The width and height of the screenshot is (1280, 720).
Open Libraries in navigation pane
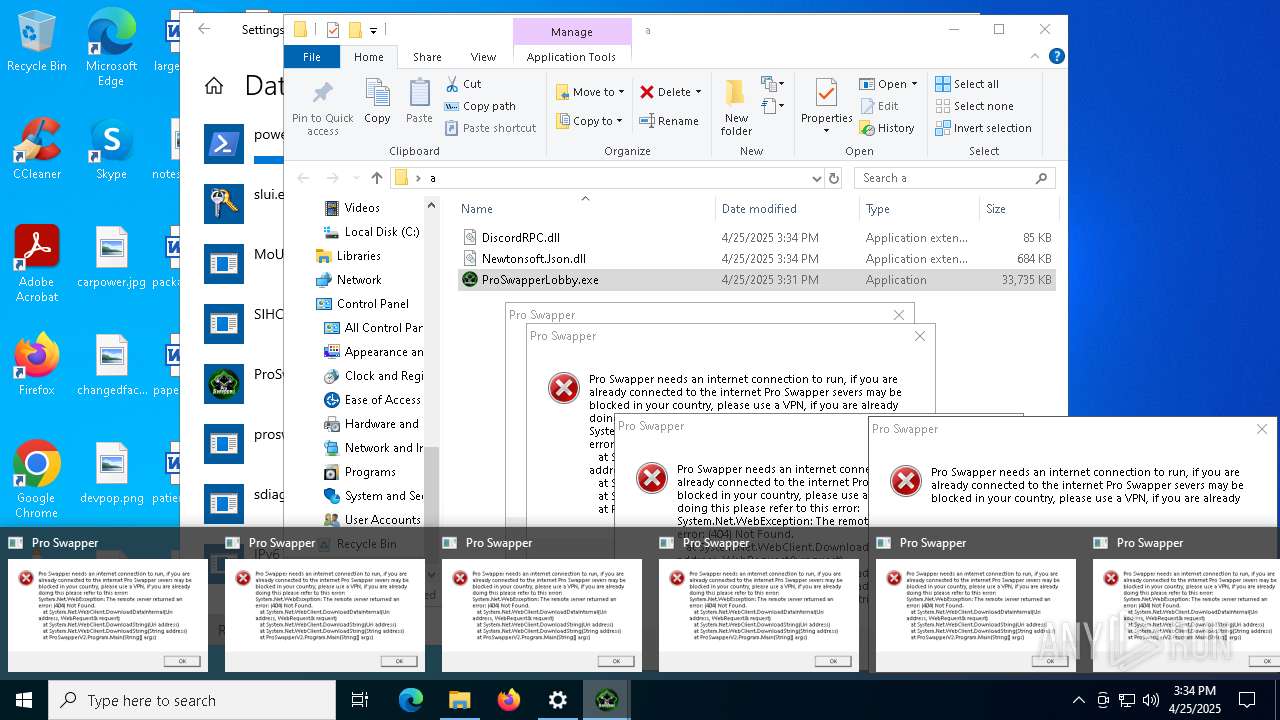point(349,256)
